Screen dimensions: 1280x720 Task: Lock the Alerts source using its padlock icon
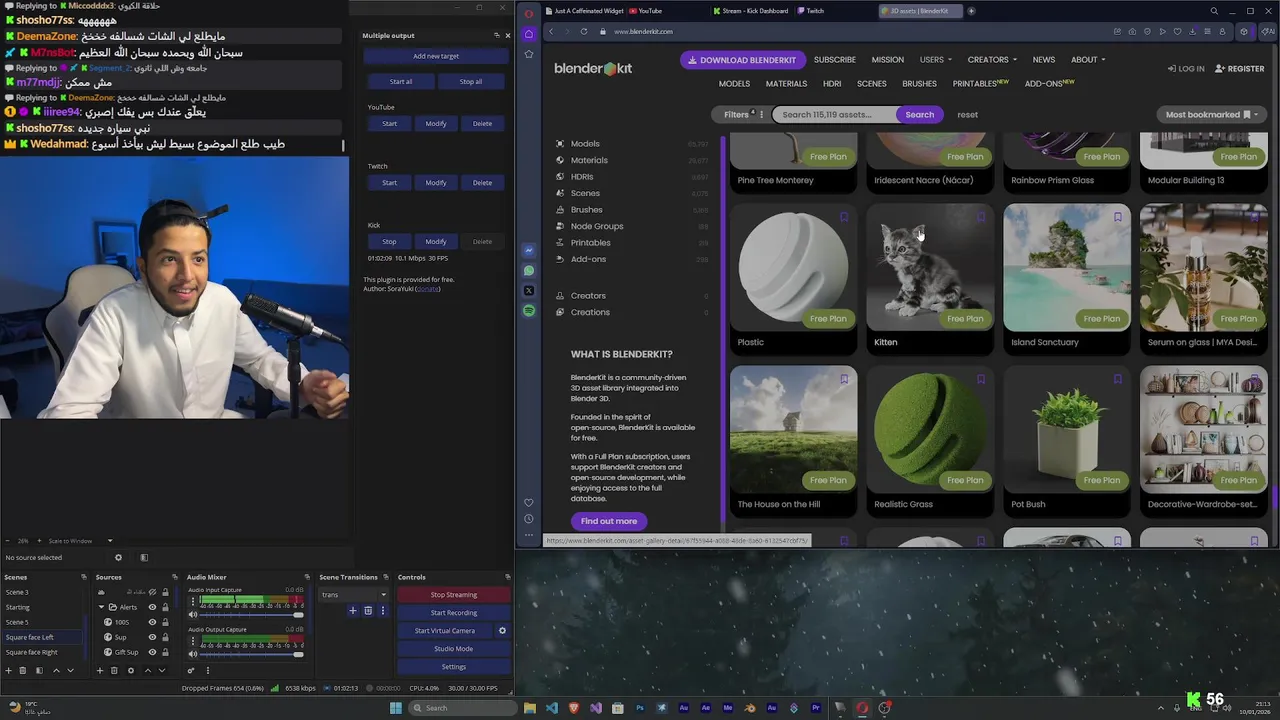click(165, 607)
